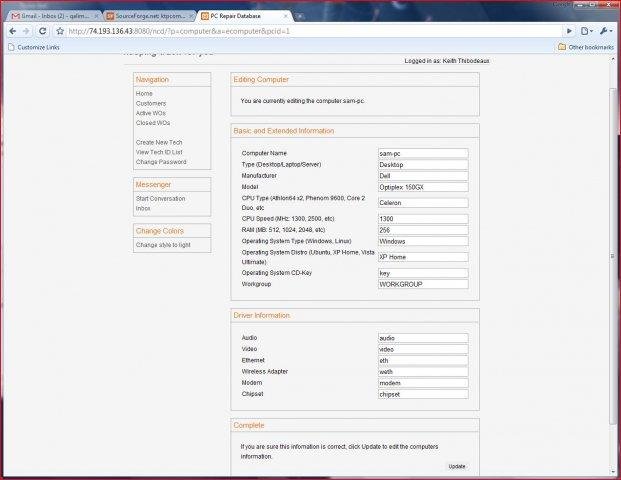
Task: Click the Audio driver field
Action: coord(423,338)
